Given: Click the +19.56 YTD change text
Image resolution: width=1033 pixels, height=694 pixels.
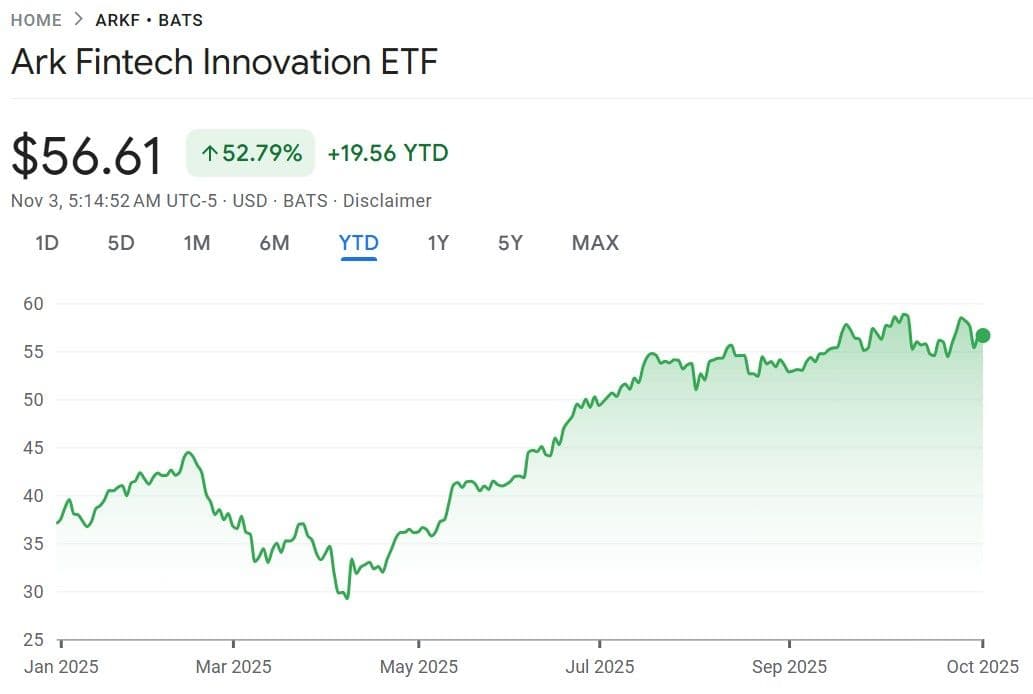Looking at the screenshot, I should coord(388,153).
